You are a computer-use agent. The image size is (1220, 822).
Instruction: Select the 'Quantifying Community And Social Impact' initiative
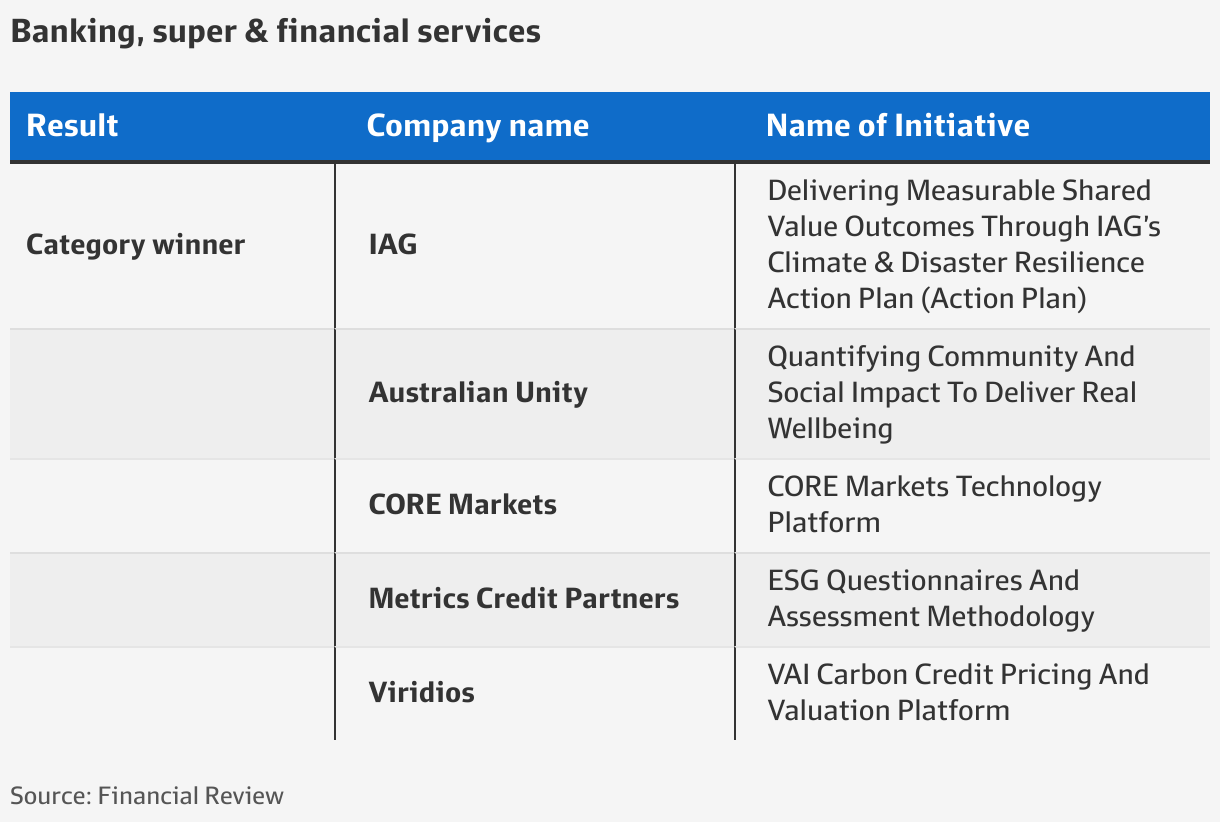[952, 392]
